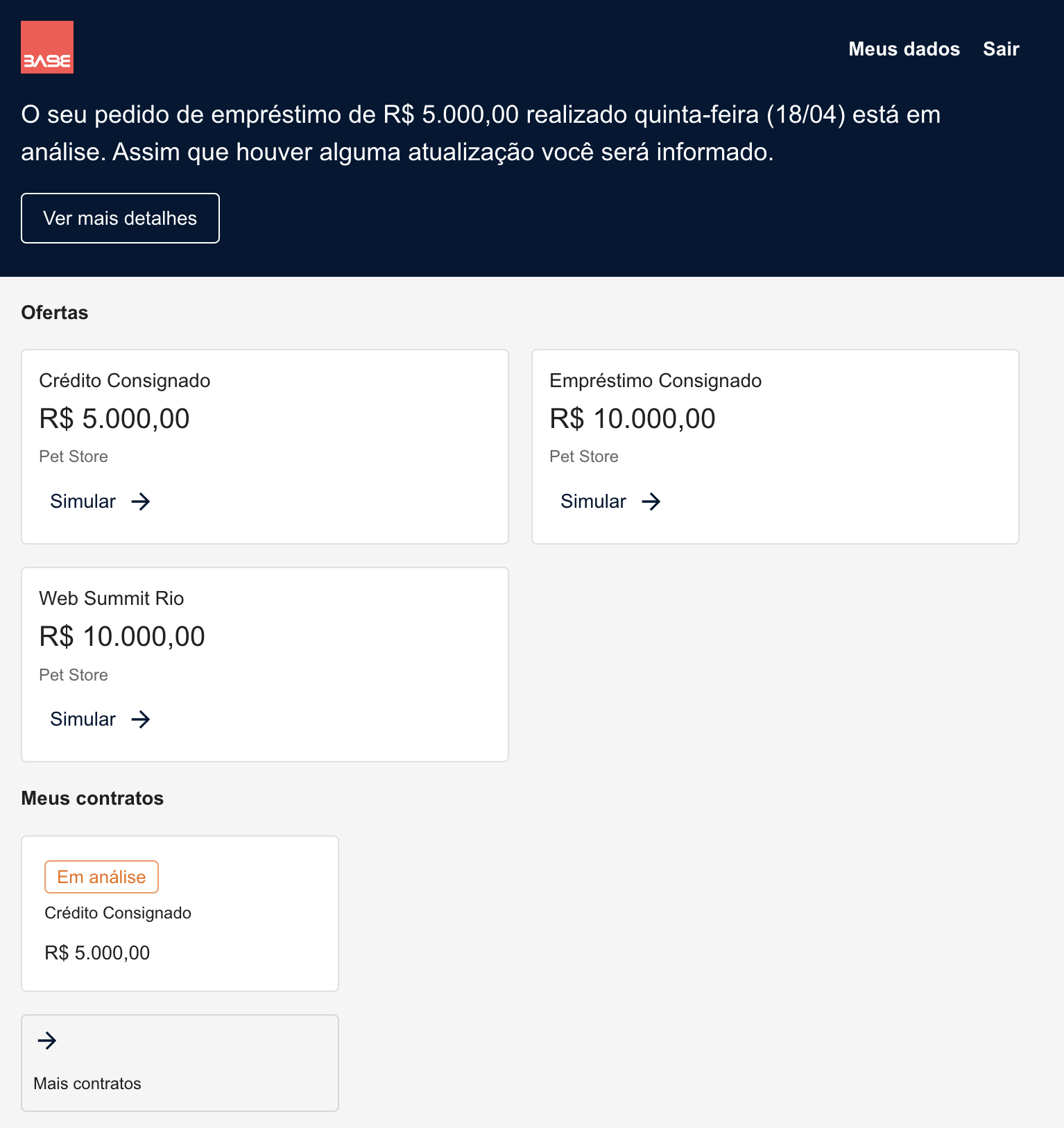Open the Mais contratos link
The height and width of the screenshot is (1128, 1064).
coord(87,1084)
